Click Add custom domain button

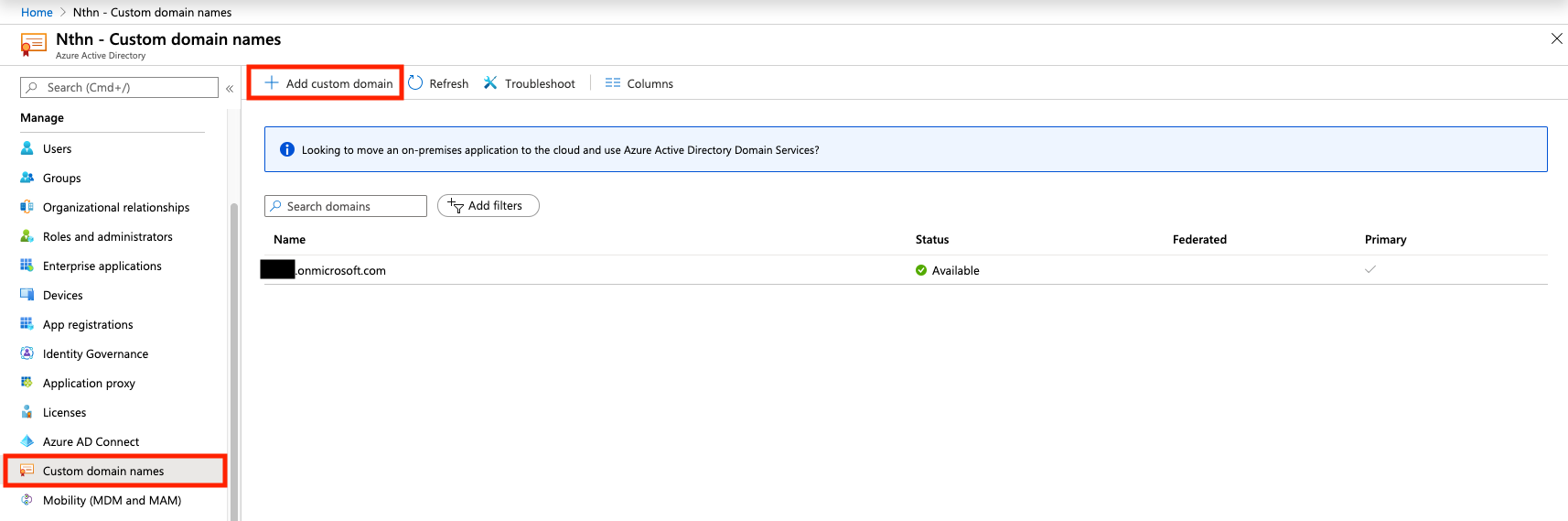pos(328,83)
